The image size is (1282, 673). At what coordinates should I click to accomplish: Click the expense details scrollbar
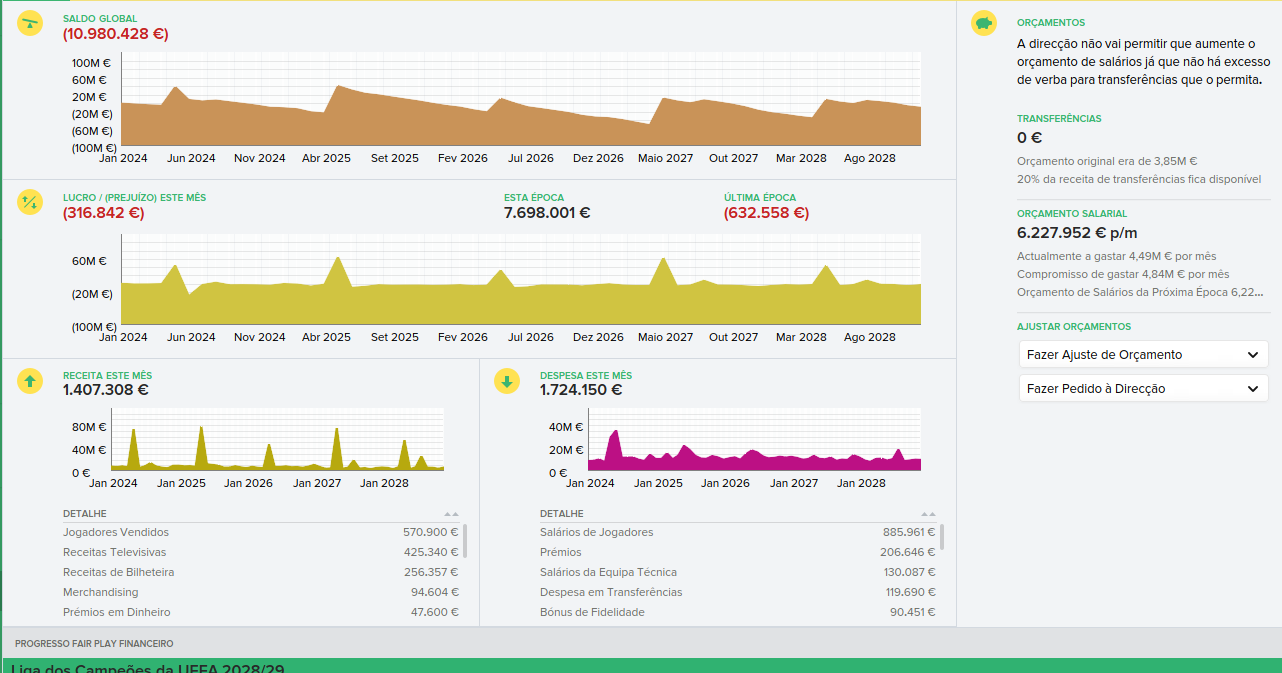tap(942, 537)
